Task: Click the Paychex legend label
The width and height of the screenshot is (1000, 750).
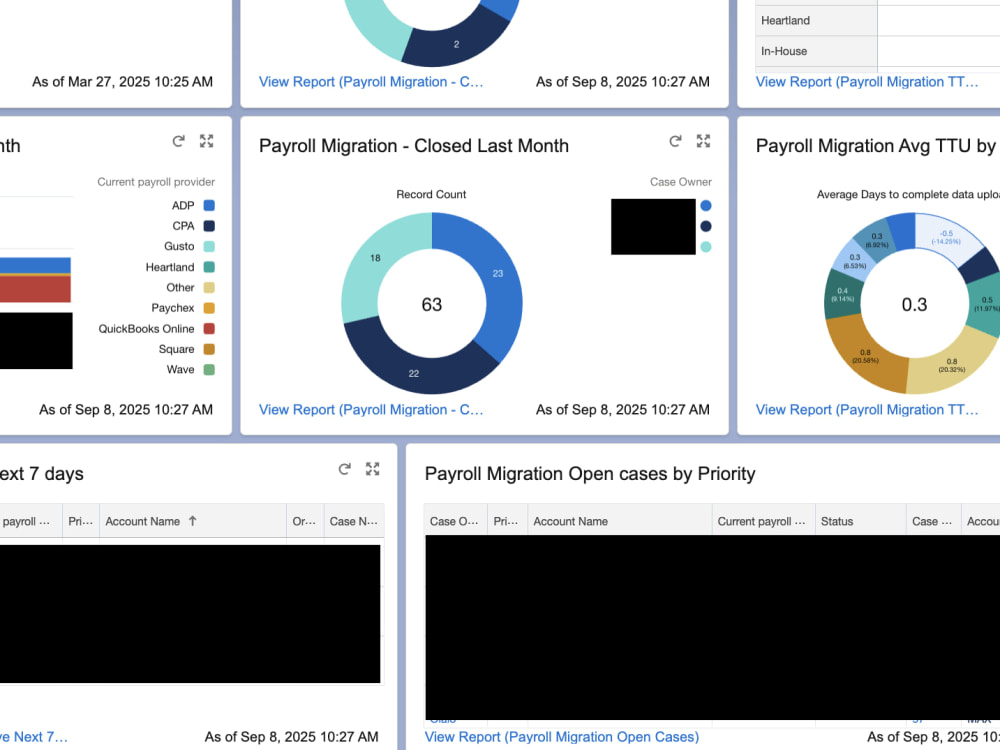Action: [173, 308]
